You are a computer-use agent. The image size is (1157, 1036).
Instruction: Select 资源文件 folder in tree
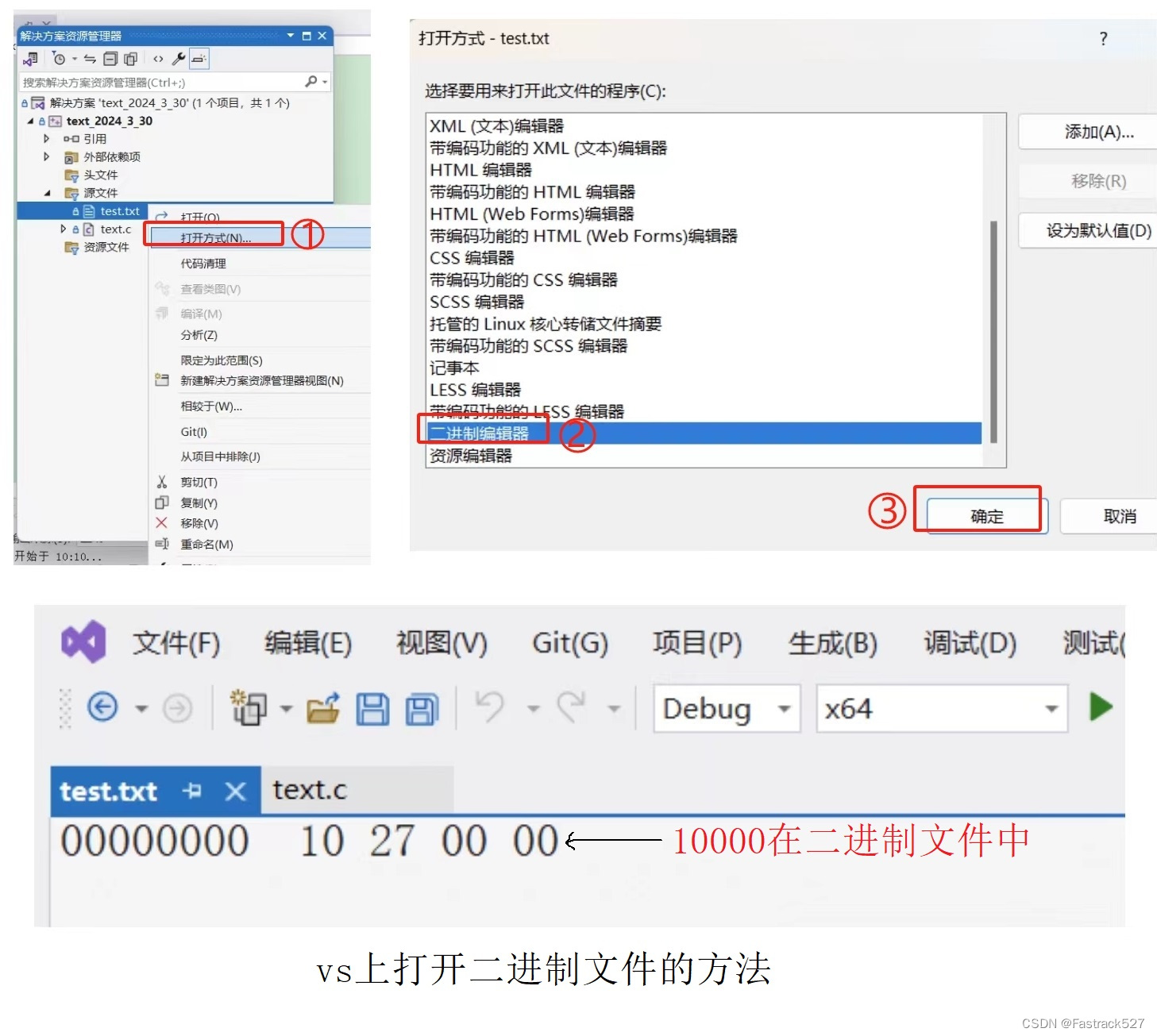click(106, 247)
